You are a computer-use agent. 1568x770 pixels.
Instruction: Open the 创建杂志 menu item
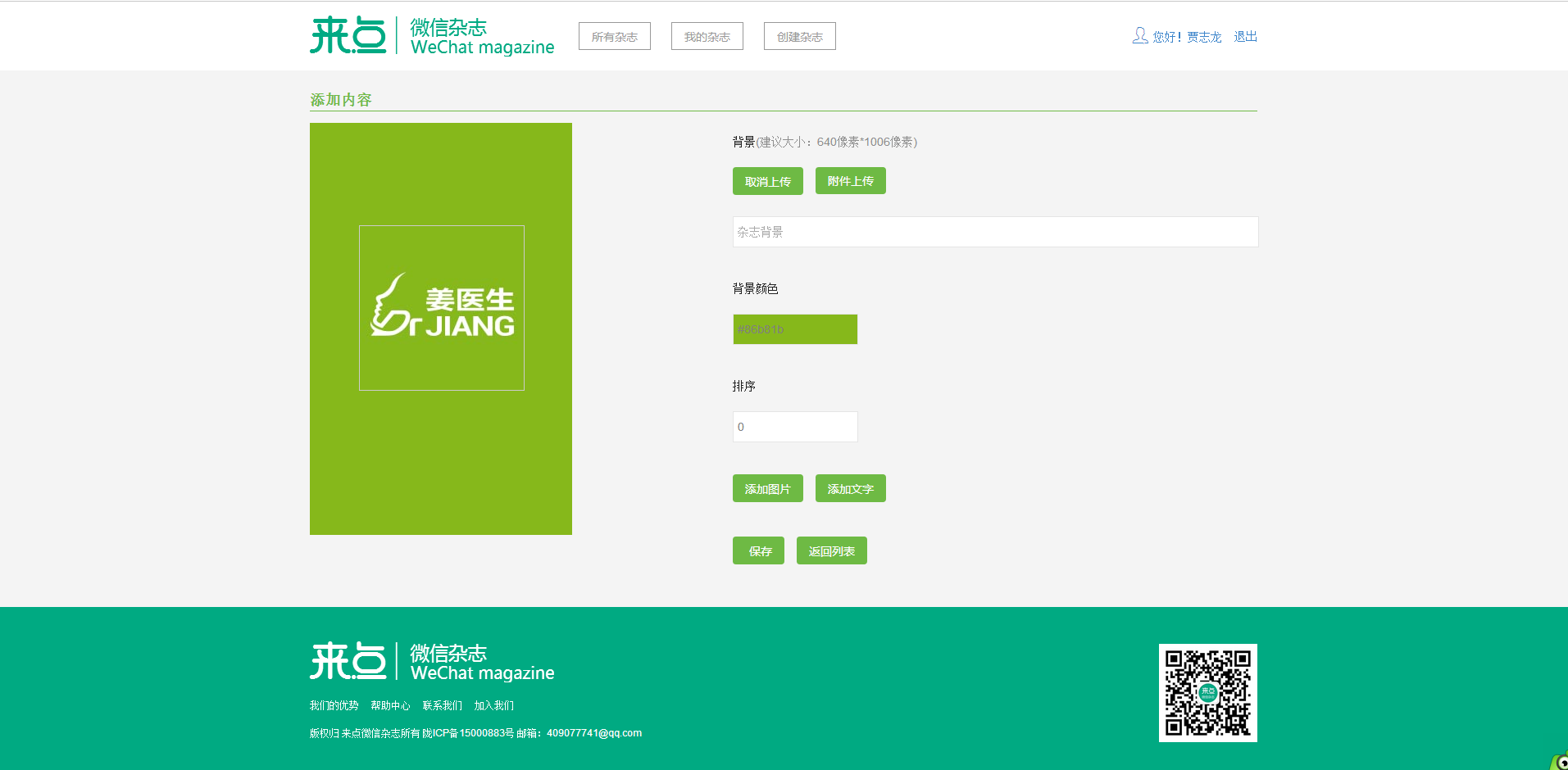click(800, 36)
